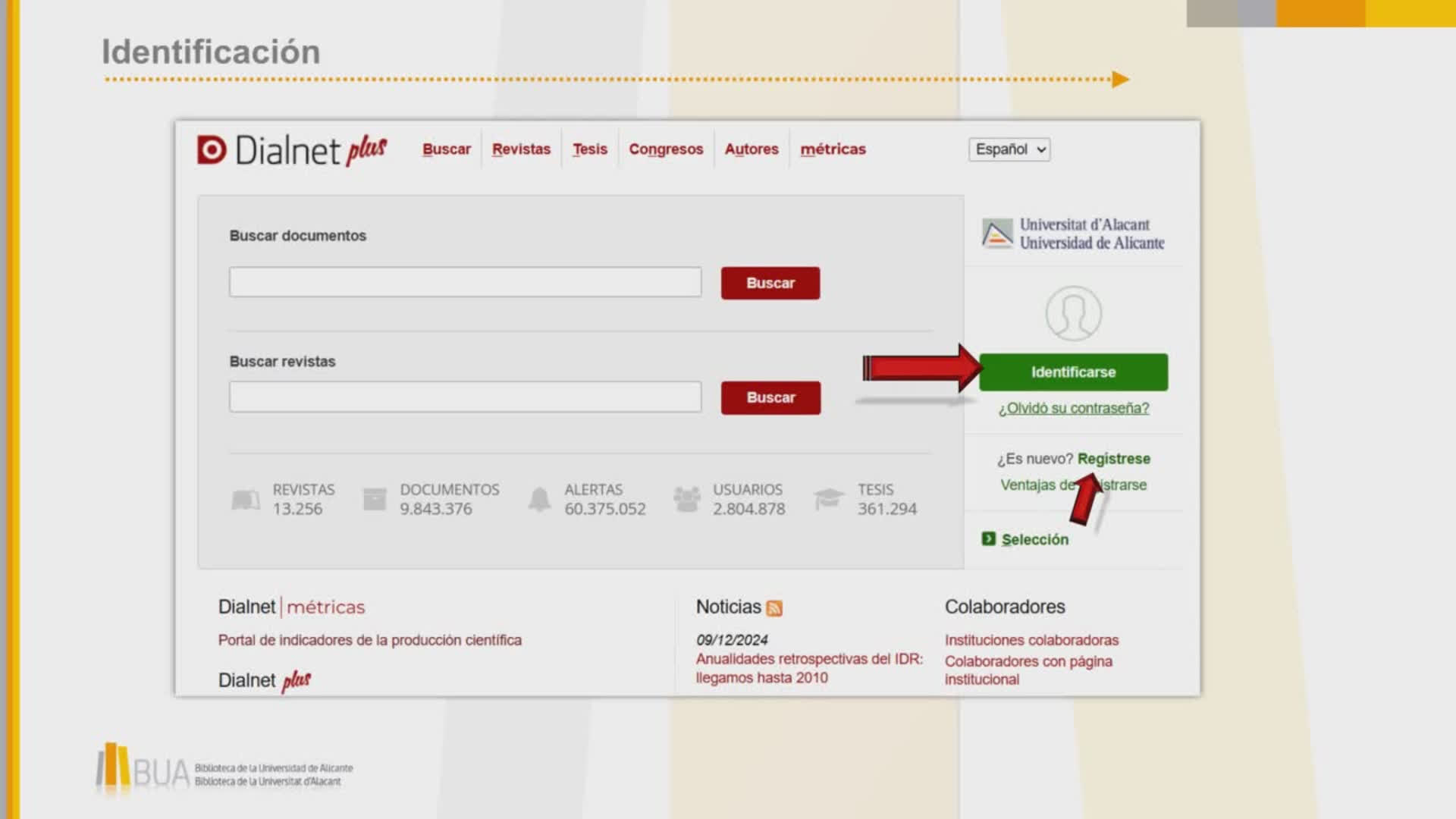Click Buscar button for documents search
Viewport: 1456px width, 819px height.
(770, 283)
